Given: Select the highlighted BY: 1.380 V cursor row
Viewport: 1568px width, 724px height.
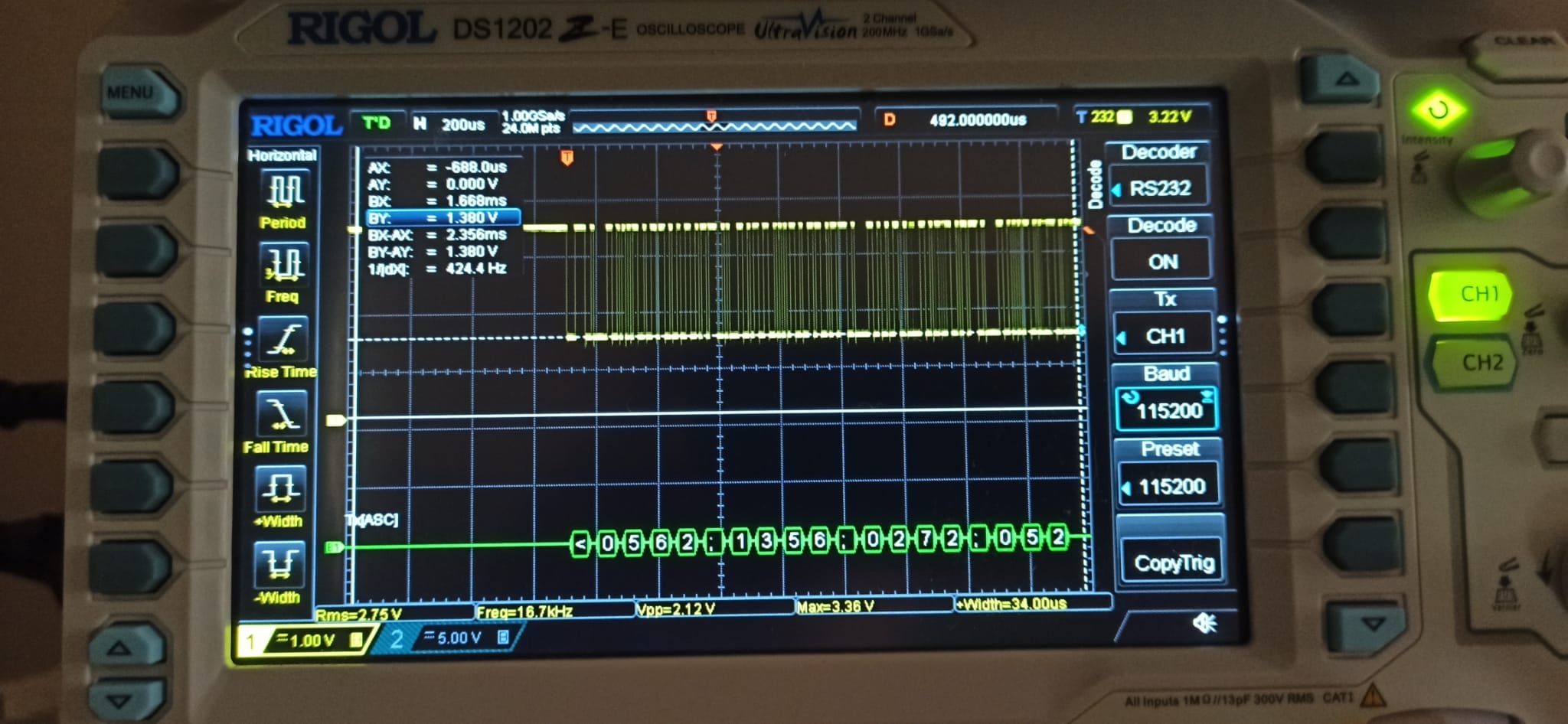Looking at the screenshot, I should pos(443,218).
